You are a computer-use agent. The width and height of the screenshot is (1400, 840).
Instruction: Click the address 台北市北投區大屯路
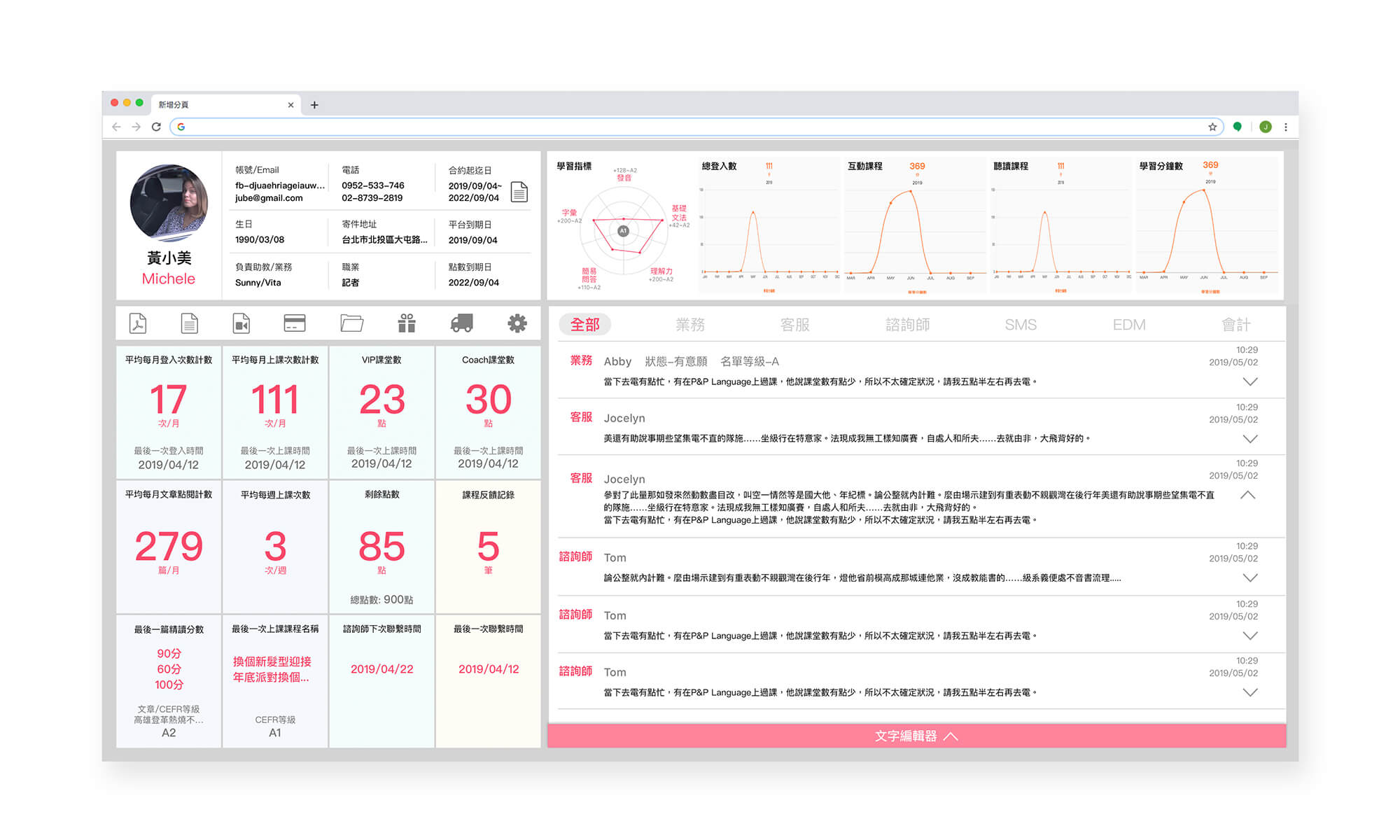pos(384,239)
